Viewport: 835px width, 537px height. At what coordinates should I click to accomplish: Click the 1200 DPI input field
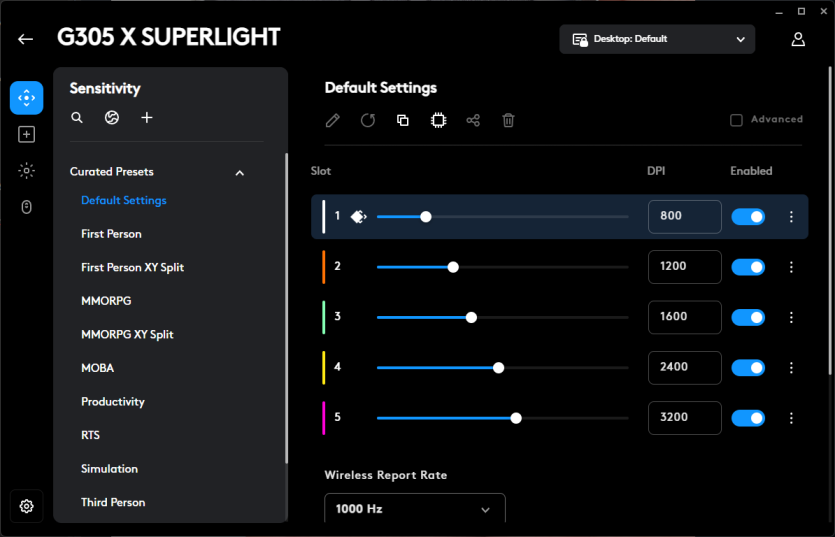(x=685, y=267)
